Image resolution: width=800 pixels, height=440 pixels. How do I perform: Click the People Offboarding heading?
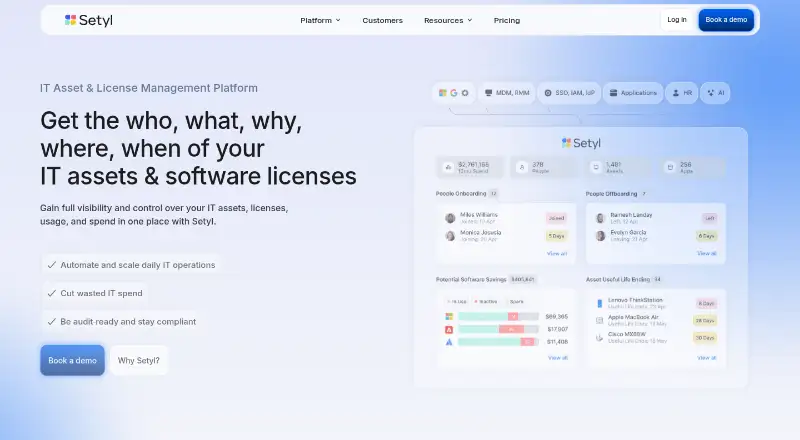tap(611, 194)
